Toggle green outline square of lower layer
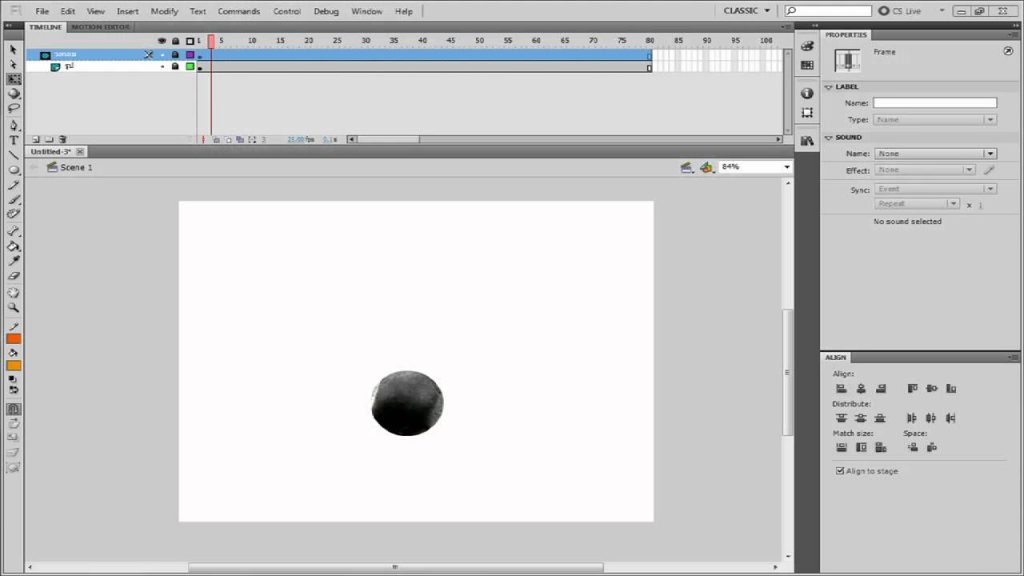 [x=190, y=67]
